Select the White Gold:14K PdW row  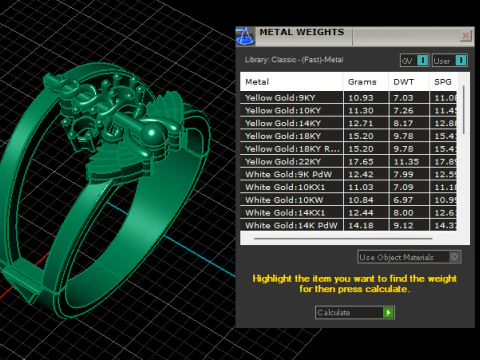point(349,225)
